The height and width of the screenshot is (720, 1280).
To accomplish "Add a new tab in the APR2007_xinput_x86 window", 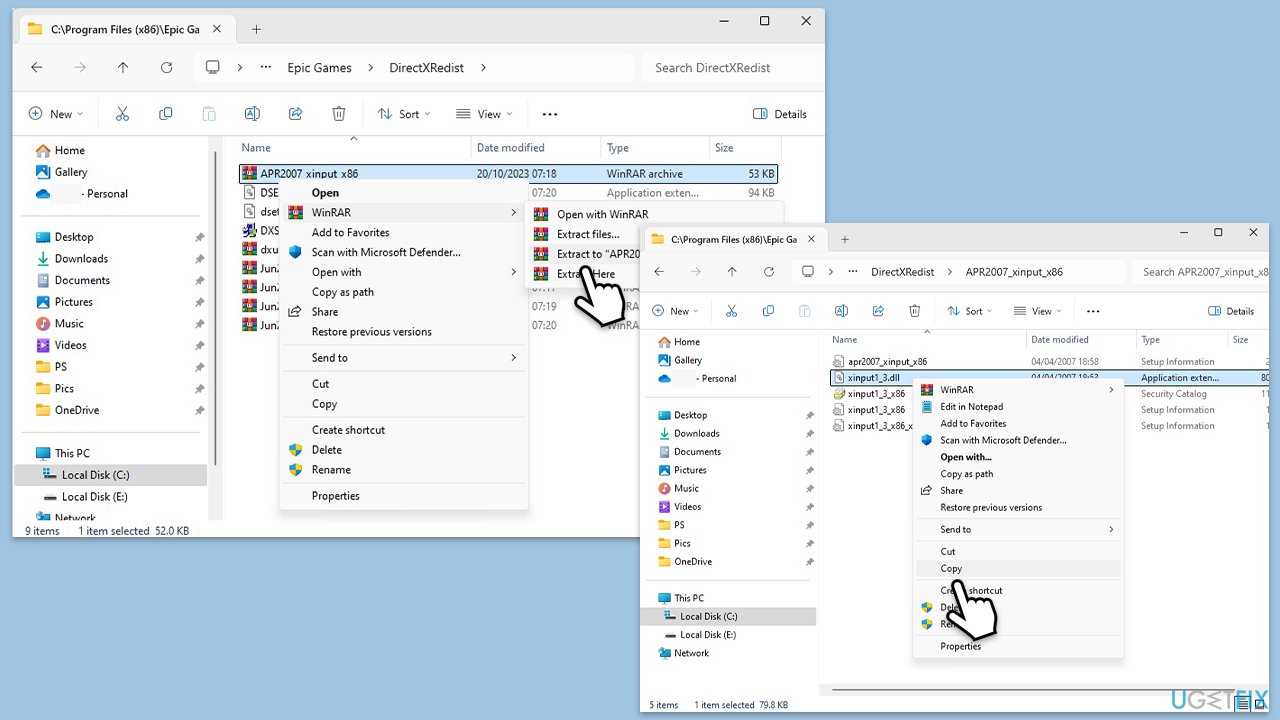I will click(845, 239).
